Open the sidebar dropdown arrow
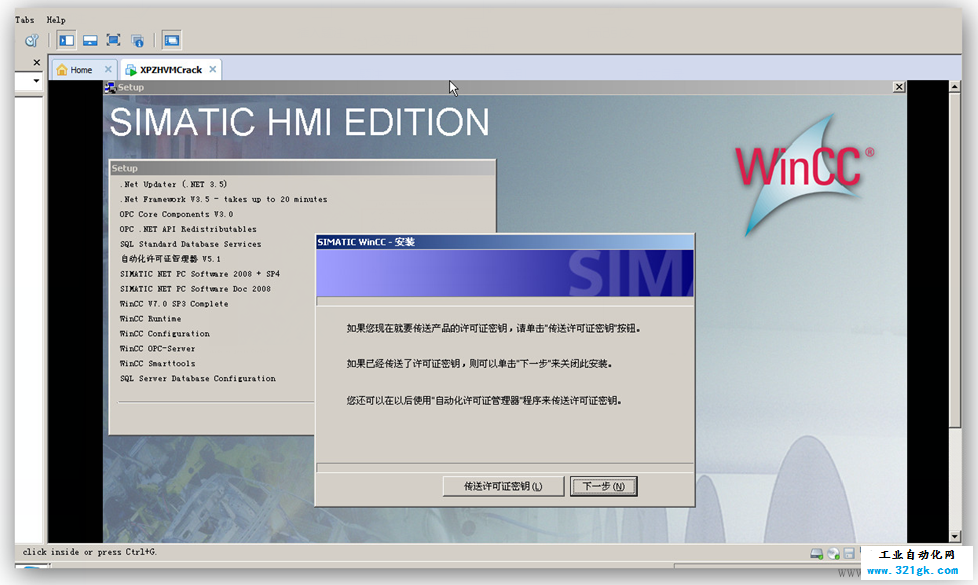Viewport: 978px width, 585px height. 36,81
